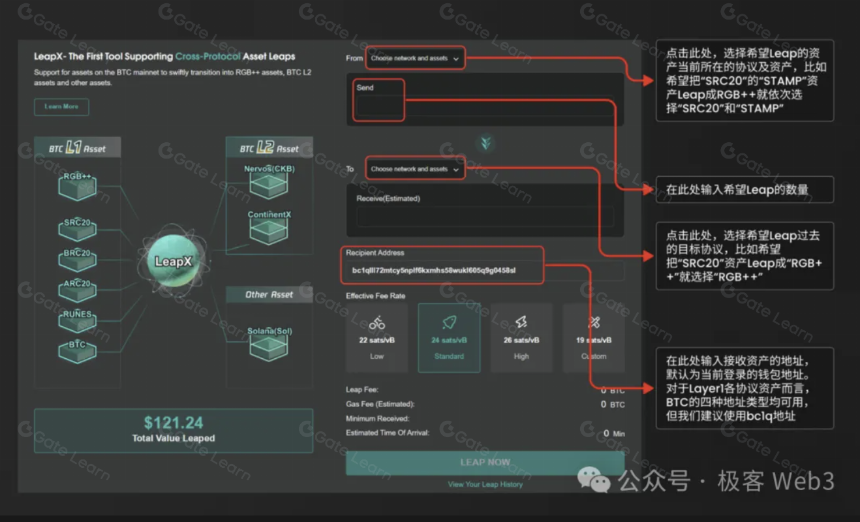Select the Standard 24 sats/vB fee option

tap(449, 338)
